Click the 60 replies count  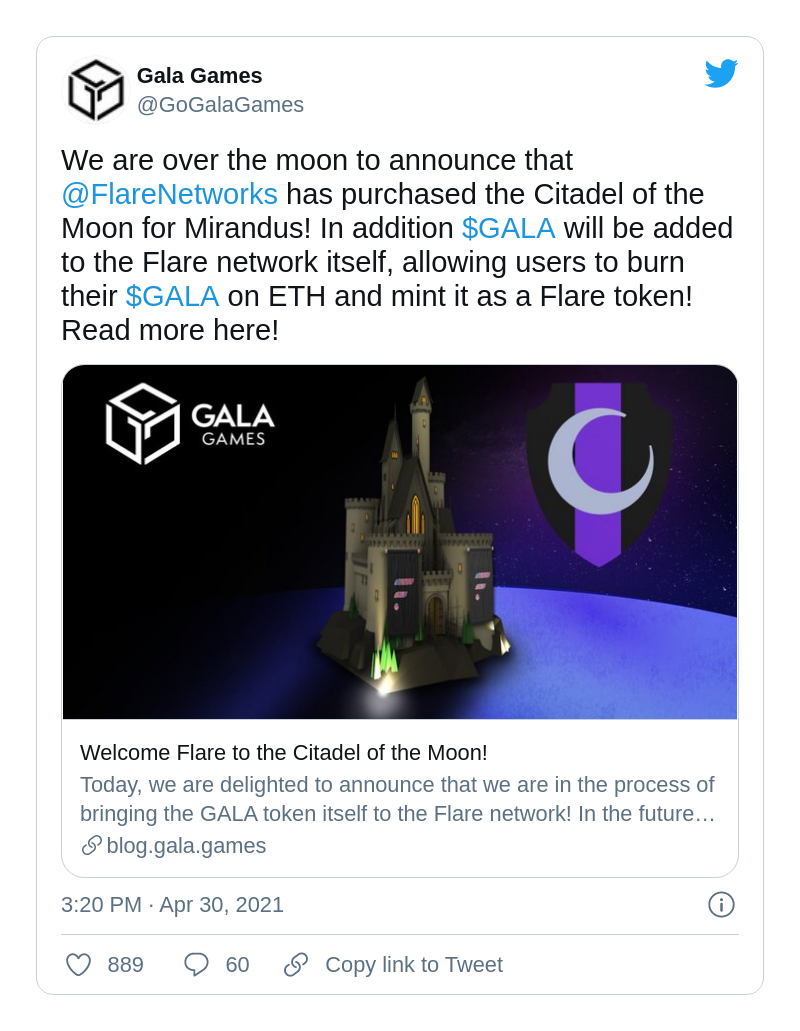tap(237, 965)
